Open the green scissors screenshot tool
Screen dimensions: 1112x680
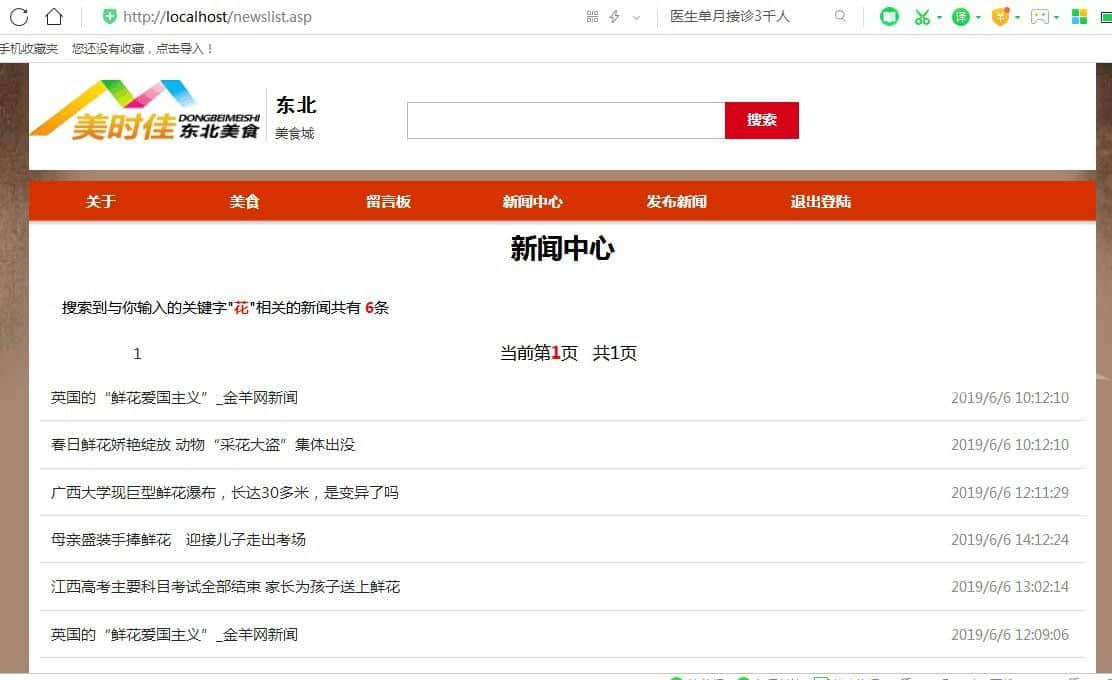pyautogui.click(x=921, y=17)
